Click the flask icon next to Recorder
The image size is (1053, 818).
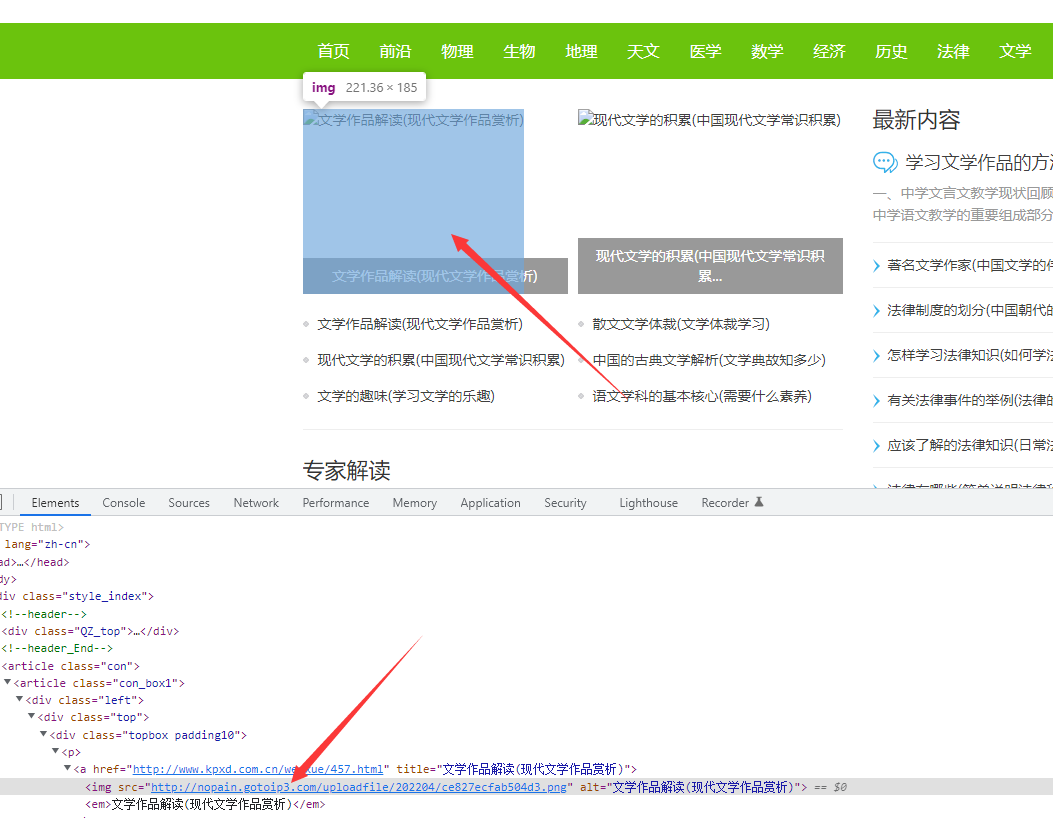pyautogui.click(x=759, y=502)
